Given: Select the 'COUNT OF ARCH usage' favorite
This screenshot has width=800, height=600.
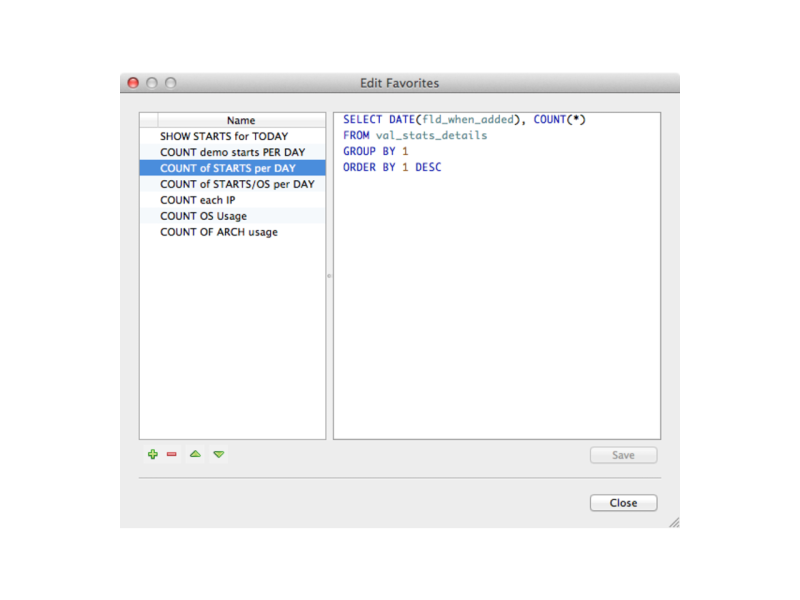Looking at the screenshot, I should pyautogui.click(x=233, y=232).
